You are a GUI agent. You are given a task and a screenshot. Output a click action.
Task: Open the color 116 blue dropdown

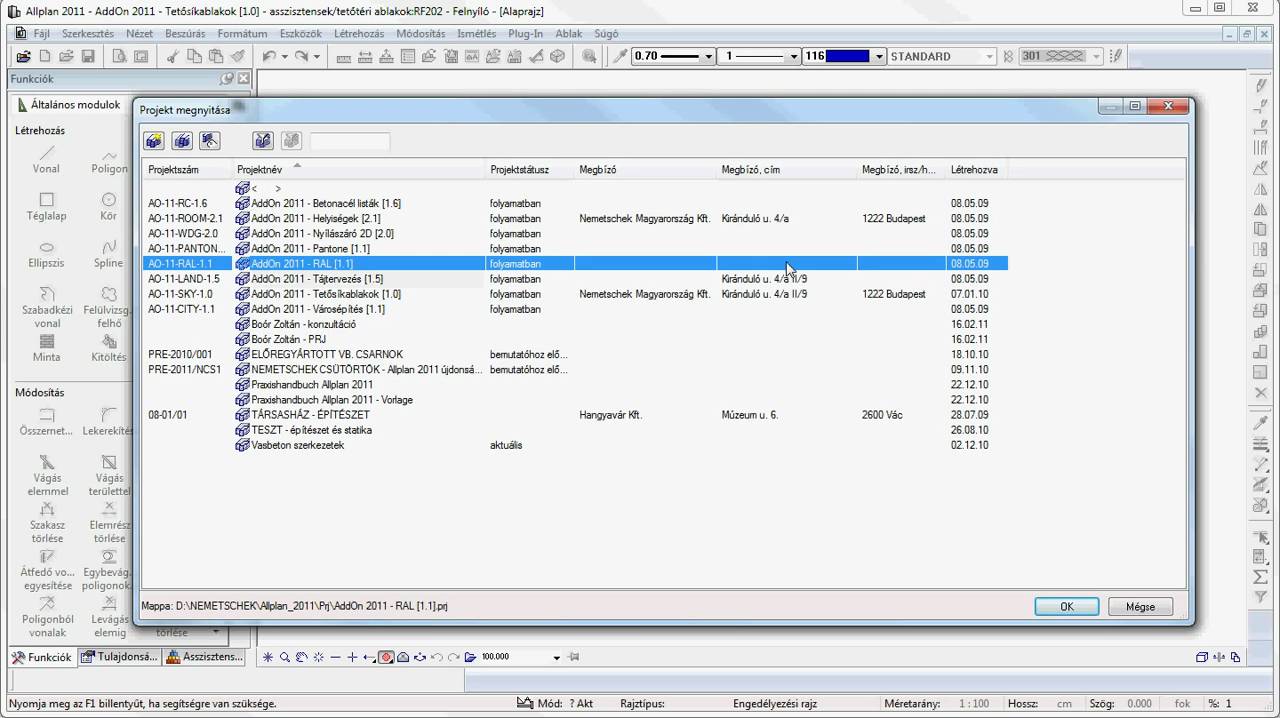(880, 57)
